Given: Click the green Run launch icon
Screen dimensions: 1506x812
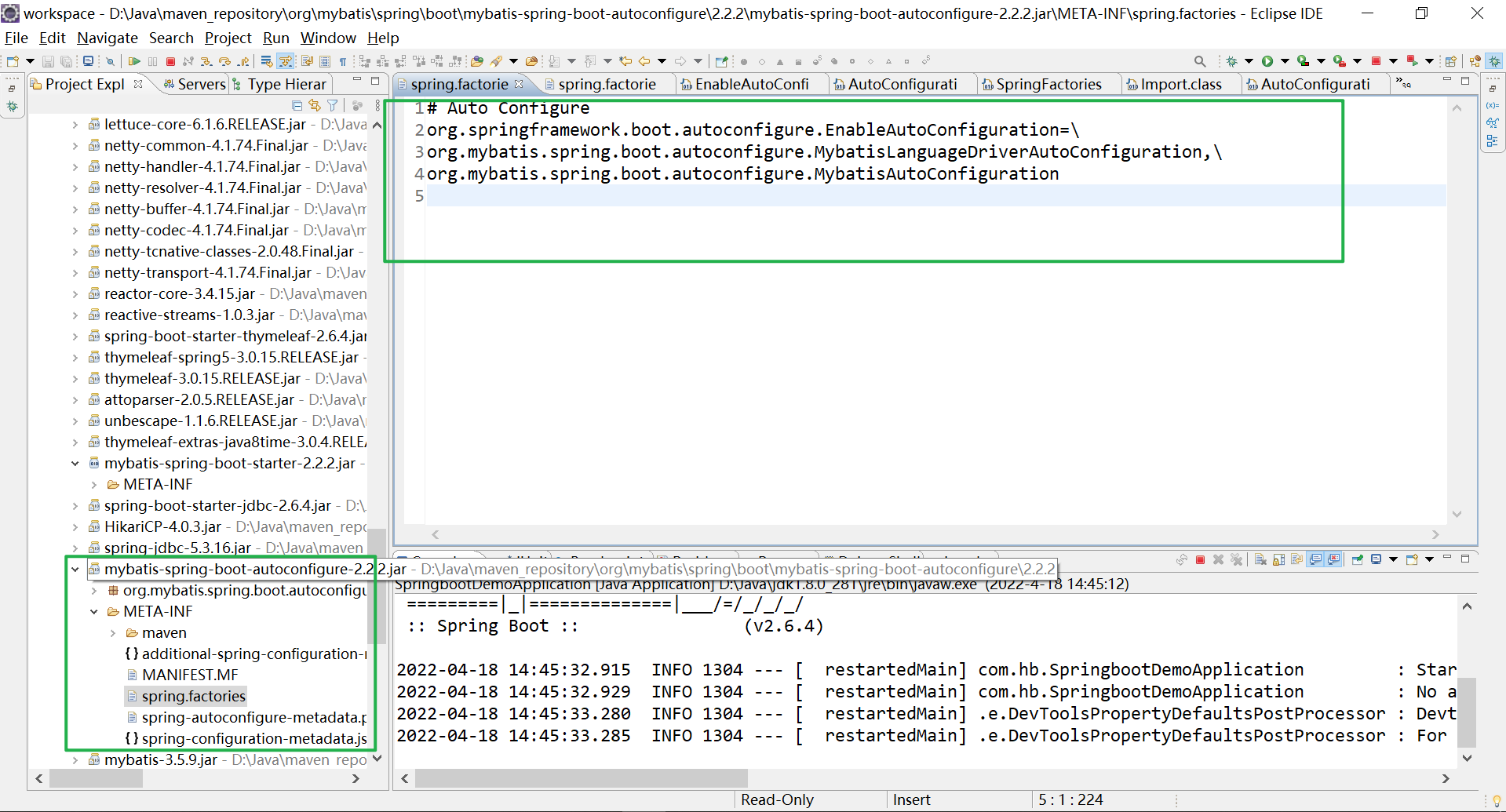Looking at the screenshot, I should (x=1267, y=61).
